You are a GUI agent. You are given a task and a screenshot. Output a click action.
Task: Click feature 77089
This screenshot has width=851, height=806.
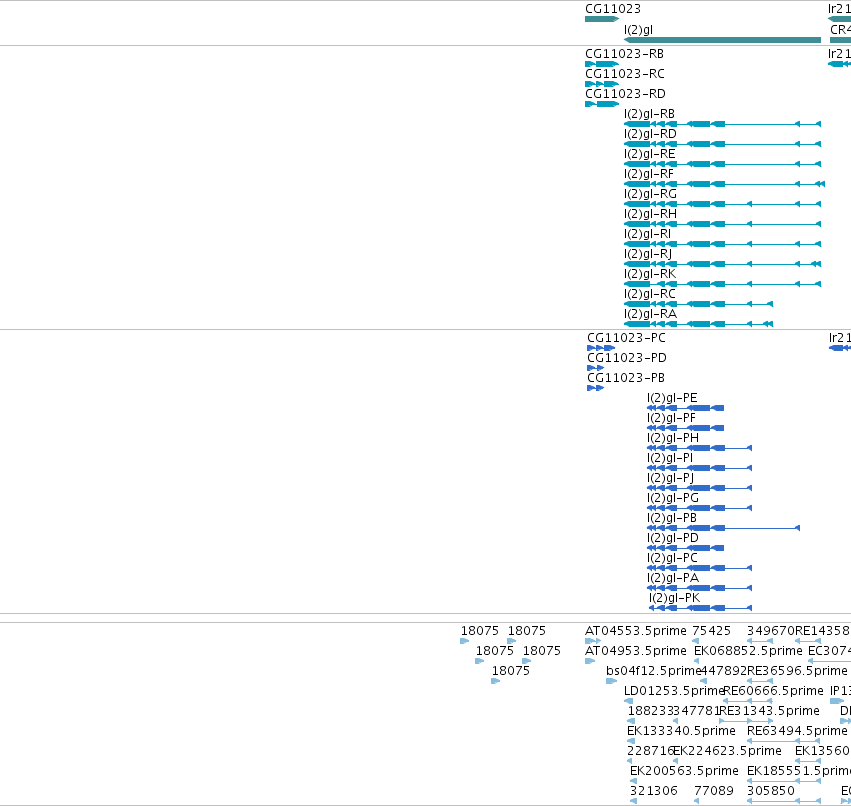click(x=697, y=801)
